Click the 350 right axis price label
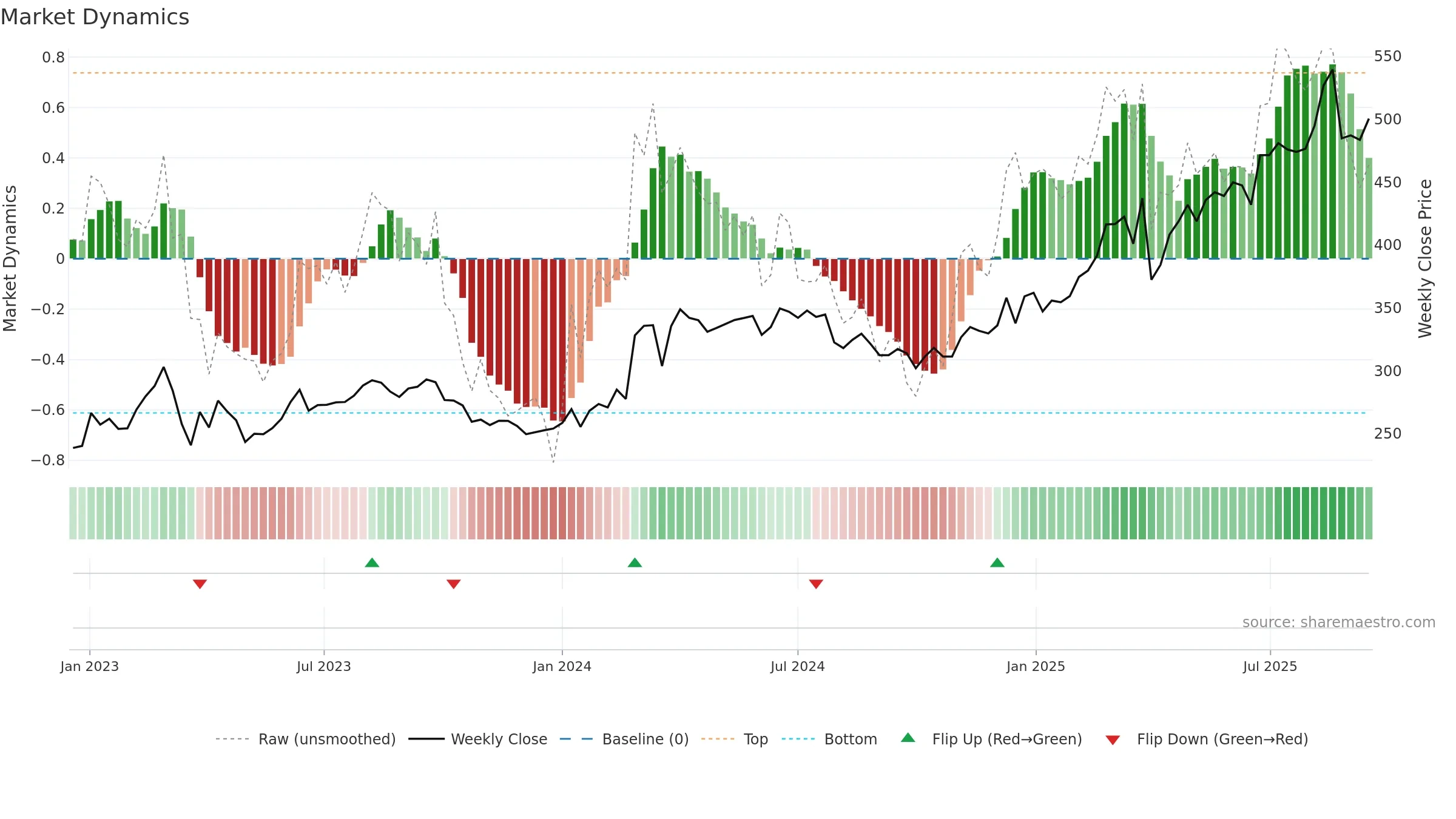1456x819 pixels. click(x=1388, y=308)
